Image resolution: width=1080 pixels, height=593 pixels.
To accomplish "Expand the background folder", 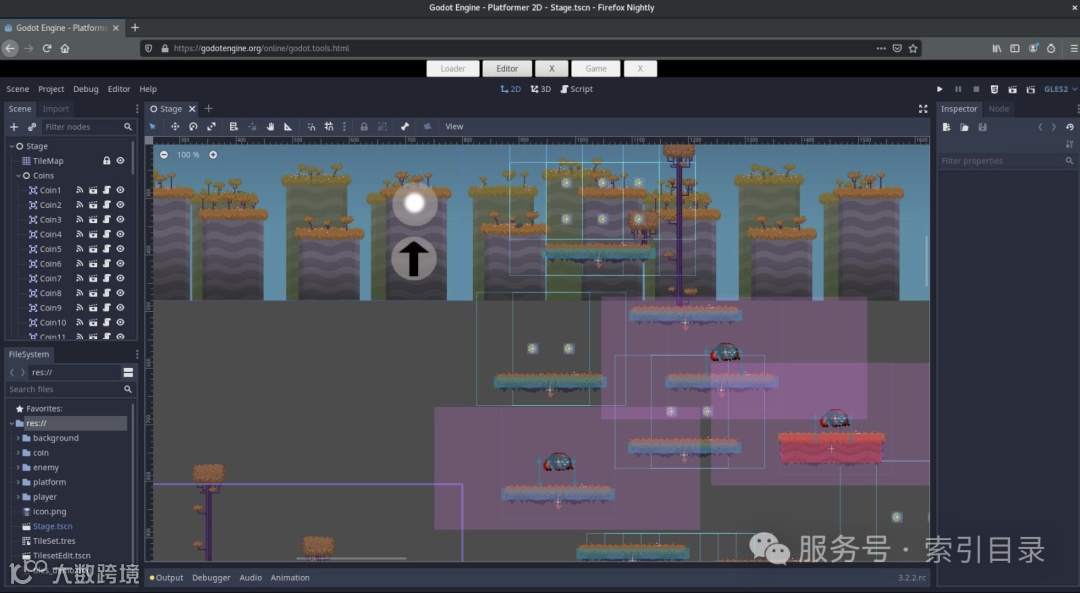I will coord(18,438).
